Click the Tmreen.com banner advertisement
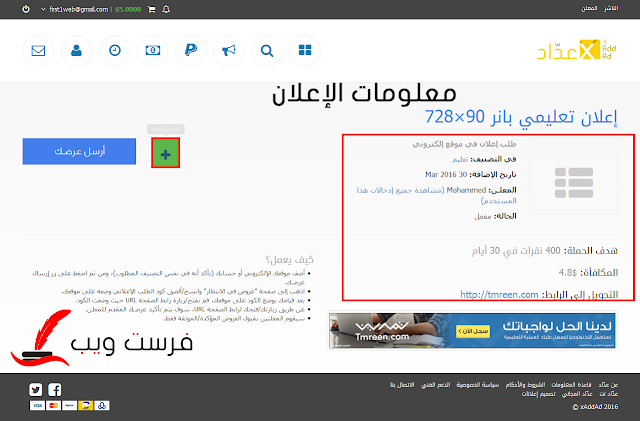Viewport: 640px width, 421px height. point(472,330)
